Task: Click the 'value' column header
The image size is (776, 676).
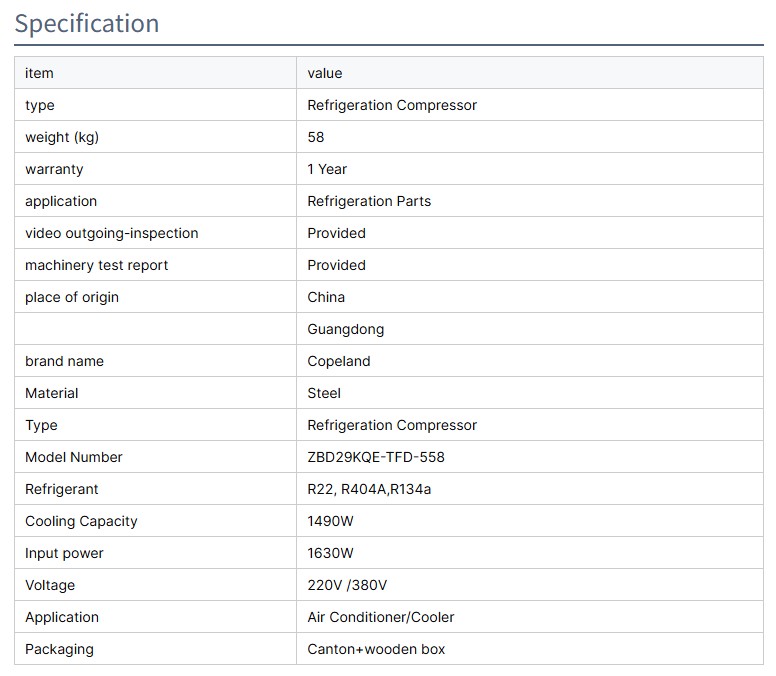Action: point(325,73)
